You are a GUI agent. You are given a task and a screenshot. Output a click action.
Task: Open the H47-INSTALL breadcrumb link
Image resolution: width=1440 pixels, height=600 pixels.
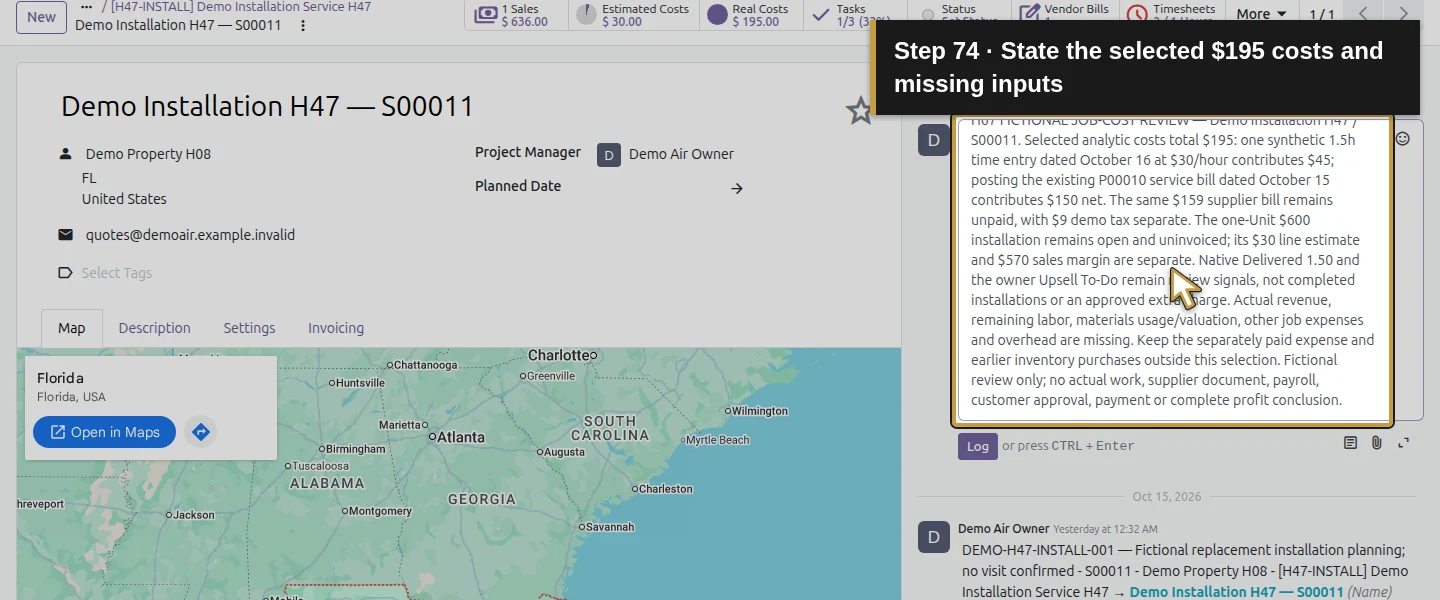point(241,7)
